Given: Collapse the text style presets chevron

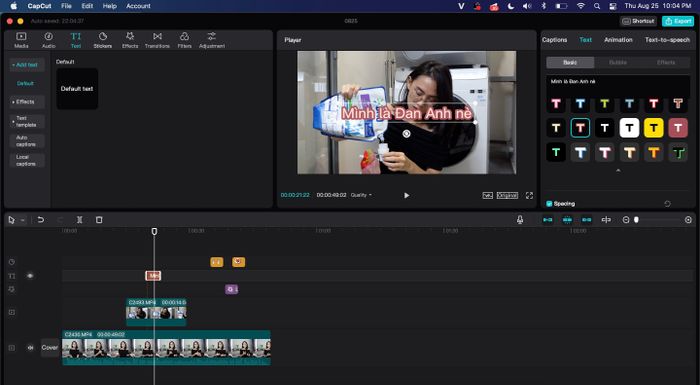Looking at the screenshot, I should coord(618,171).
